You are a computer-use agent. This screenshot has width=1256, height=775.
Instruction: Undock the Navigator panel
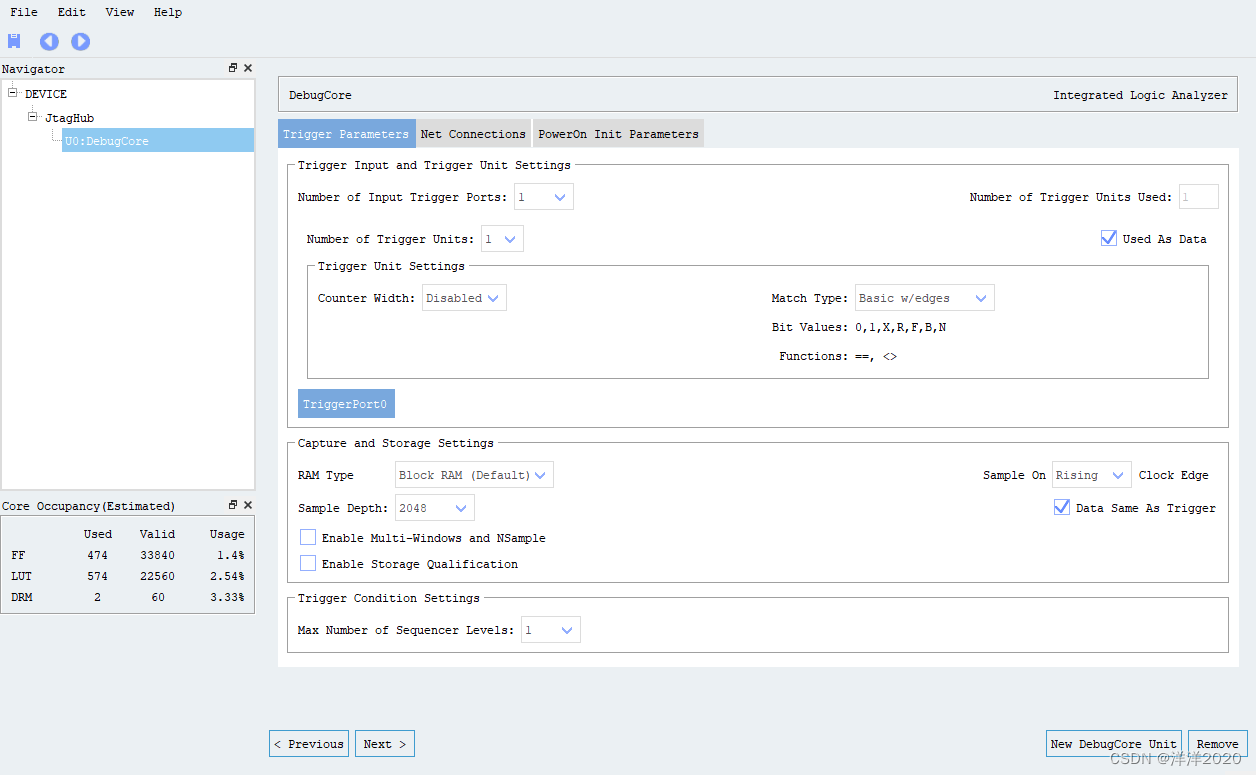pos(233,68)
